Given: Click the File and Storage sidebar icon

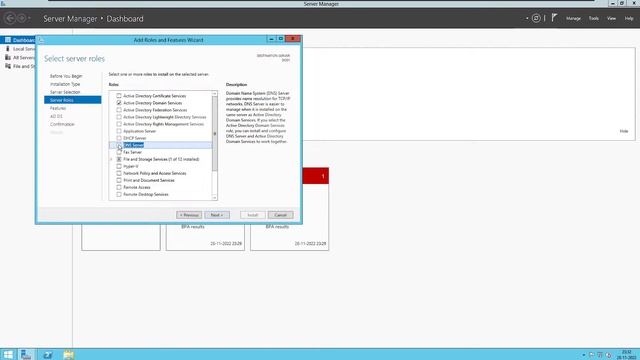Looking at the screenshot, I should pos(7,66).
